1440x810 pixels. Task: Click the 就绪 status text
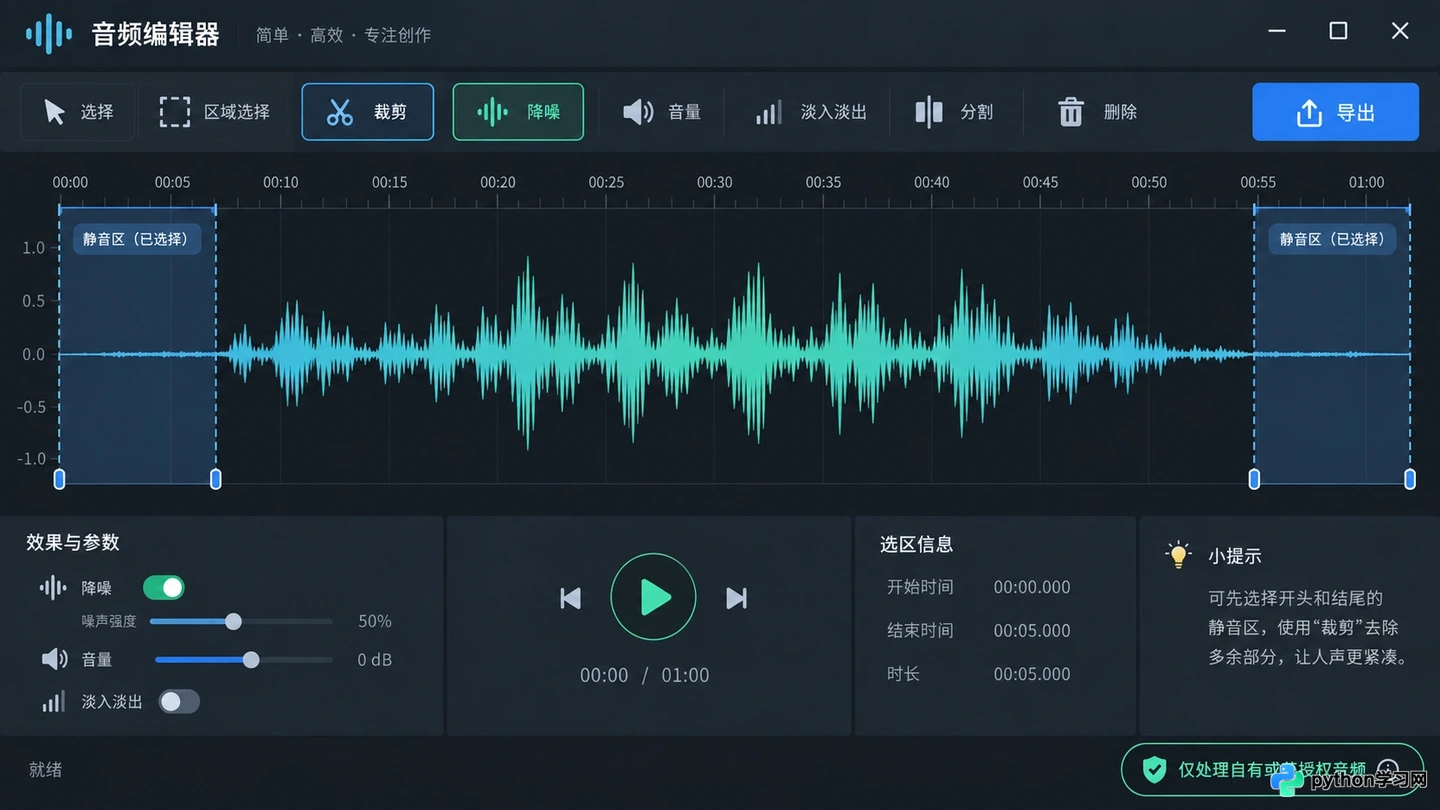45,769
